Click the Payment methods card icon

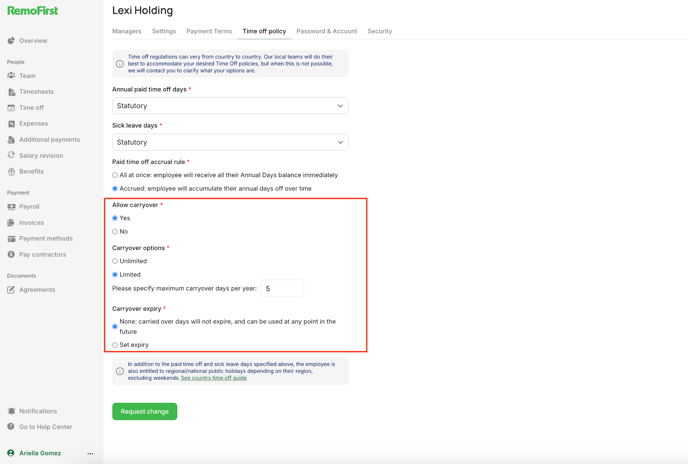[x=11, y=239]
